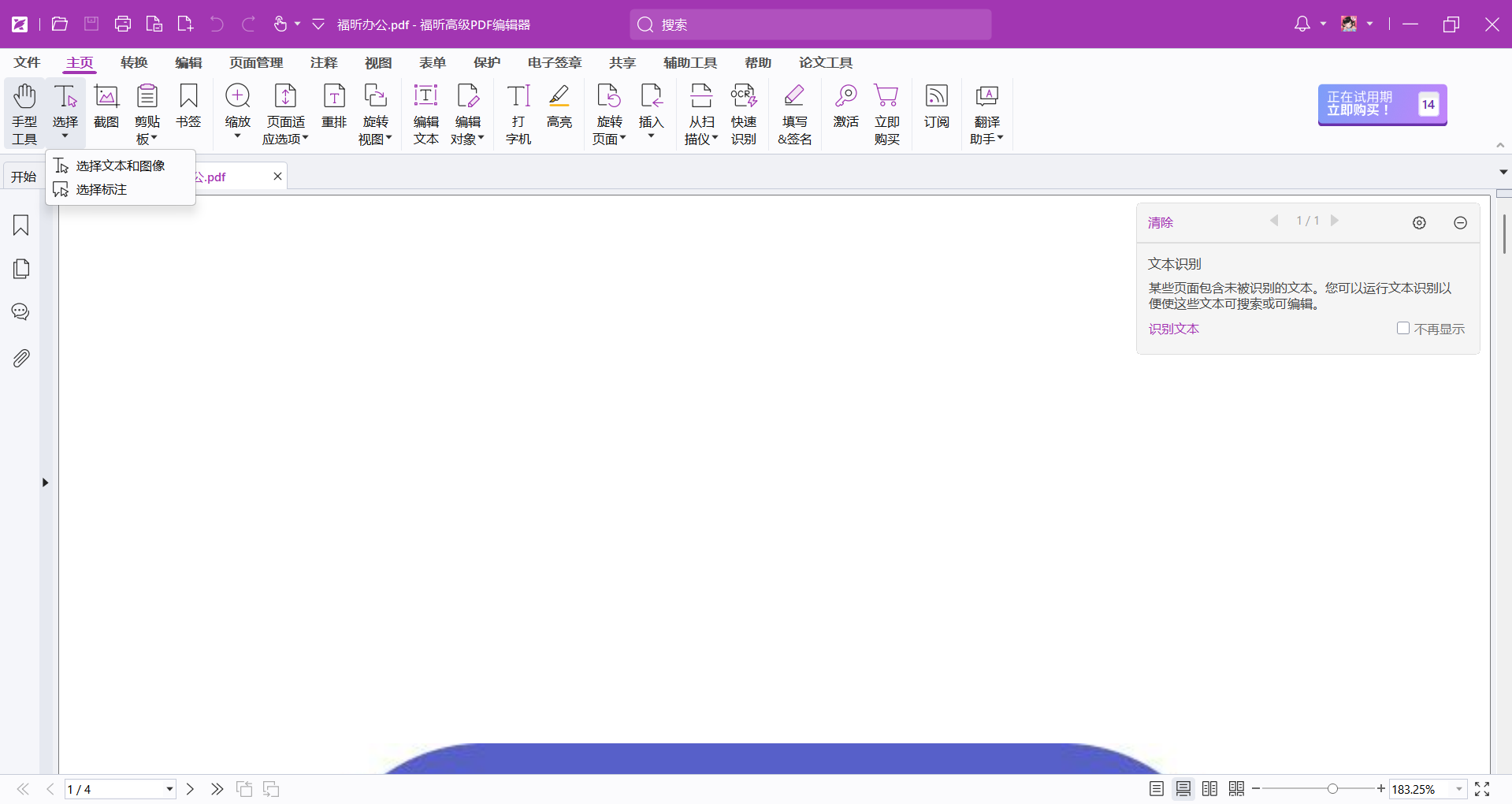Click the Screenshot (截图) tool icon
The image size is (1512, 804).
click(x=106, y=106)
